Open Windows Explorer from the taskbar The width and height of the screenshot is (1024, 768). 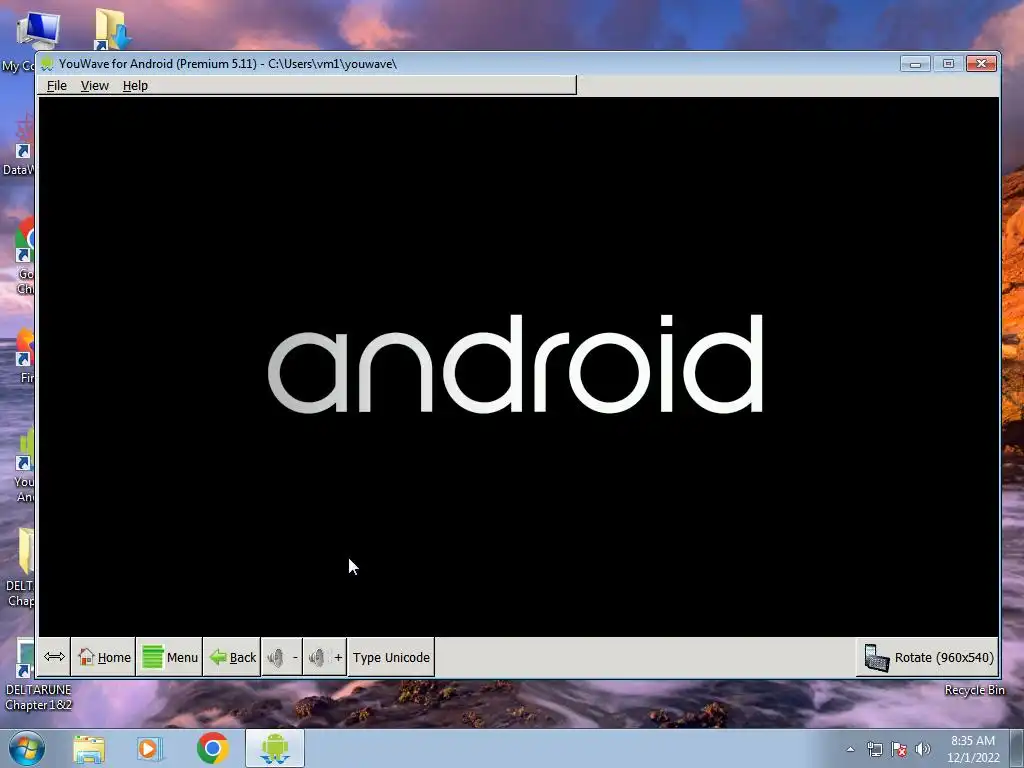point(89,749)
